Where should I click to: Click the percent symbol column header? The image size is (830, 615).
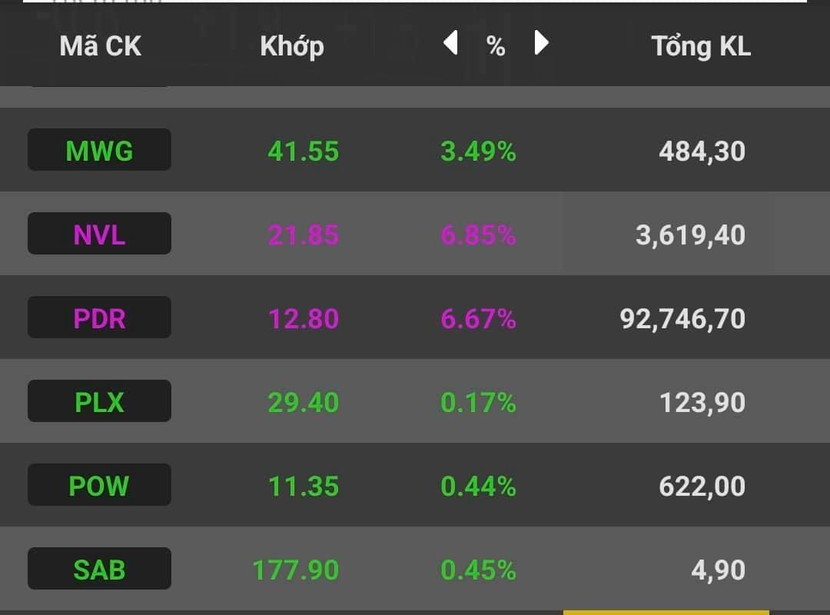click(x=496, y=46)
